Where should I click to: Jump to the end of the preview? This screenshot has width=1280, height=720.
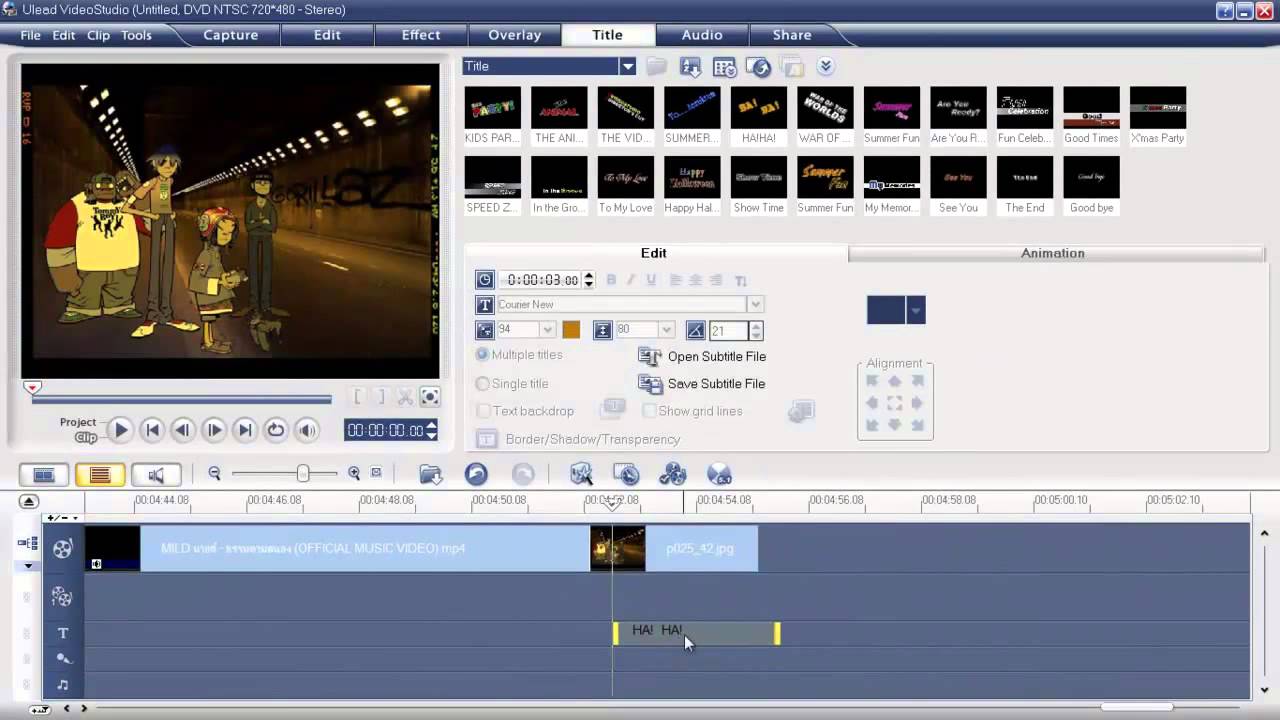click(244, 430)
